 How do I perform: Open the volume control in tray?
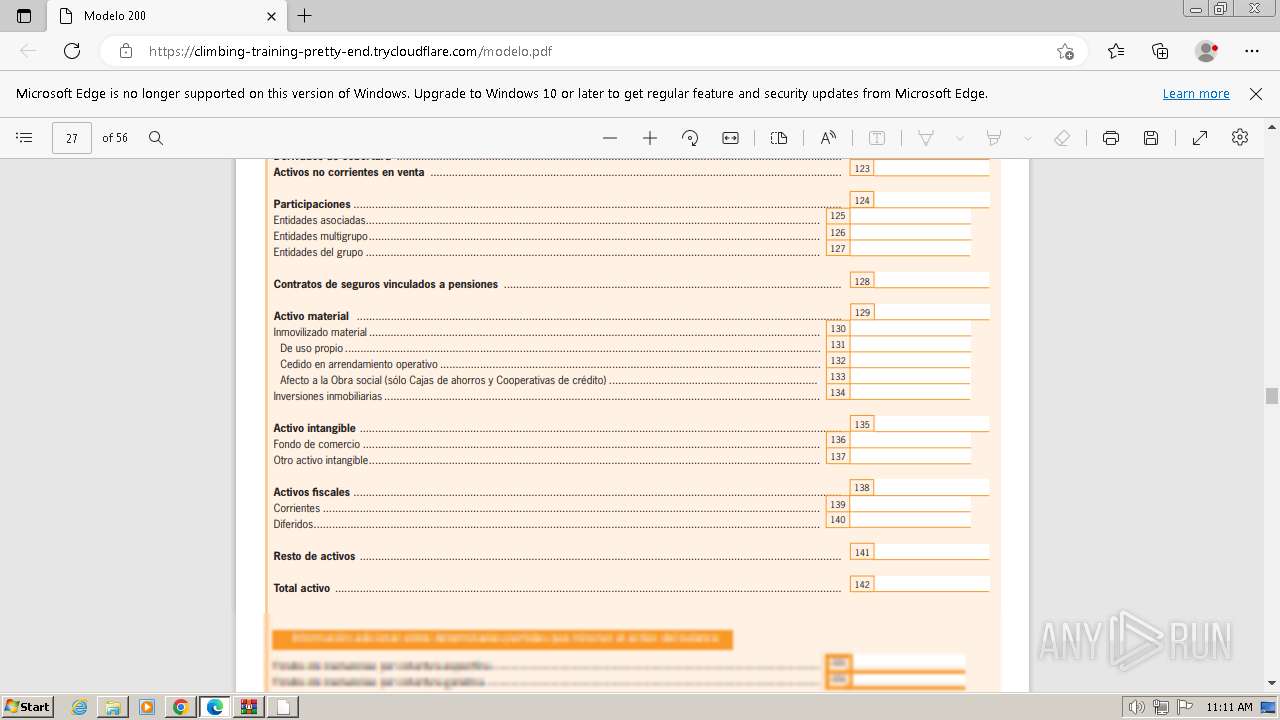point(1136,707)
